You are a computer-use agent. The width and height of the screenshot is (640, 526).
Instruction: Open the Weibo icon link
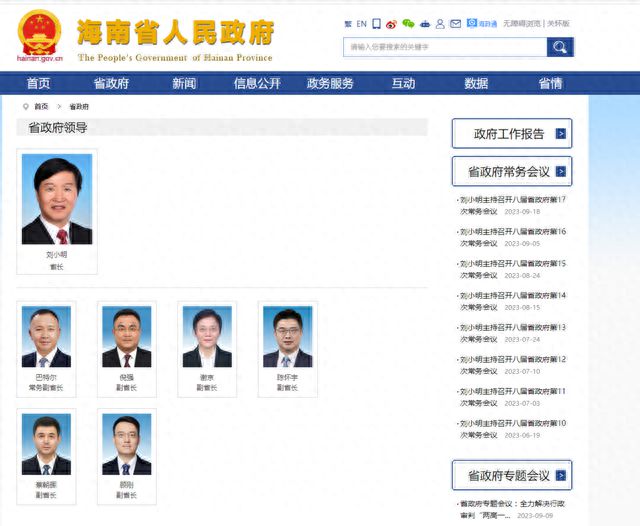(x=391, y=23)
